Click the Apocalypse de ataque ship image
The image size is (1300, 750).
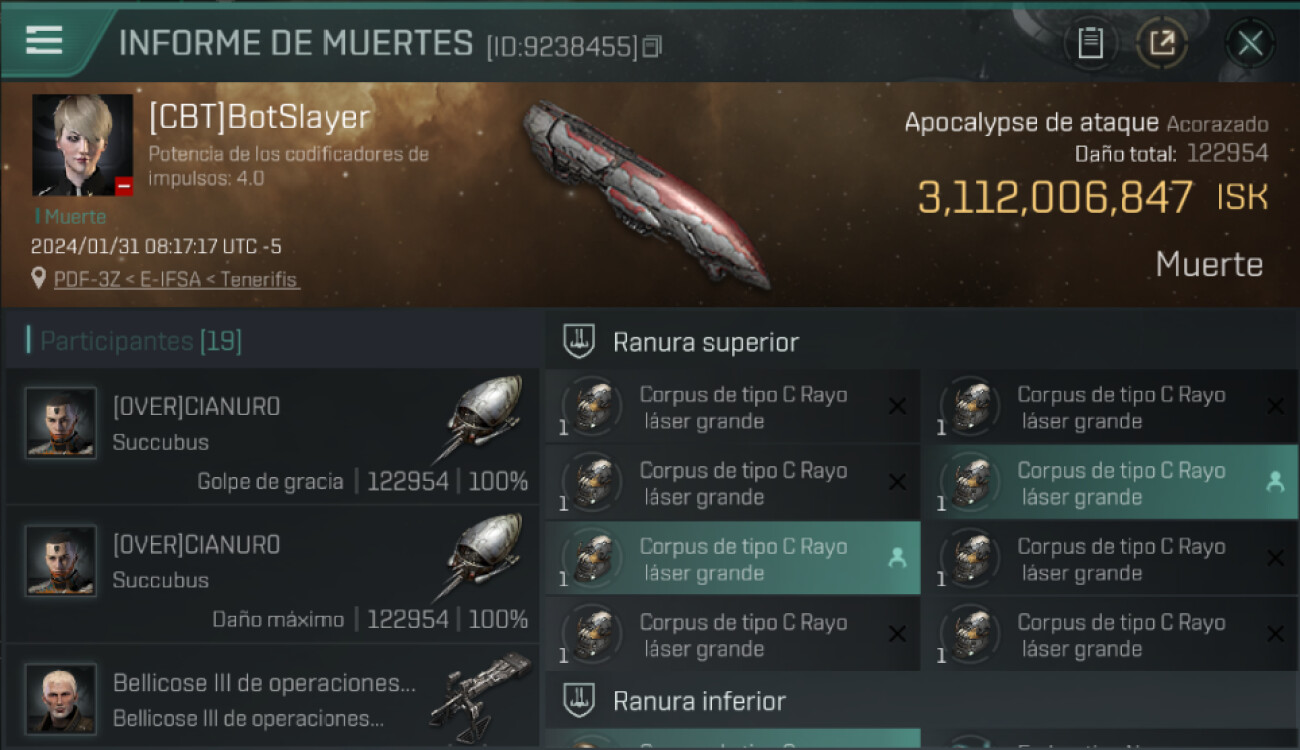click(x=647, y=193)
